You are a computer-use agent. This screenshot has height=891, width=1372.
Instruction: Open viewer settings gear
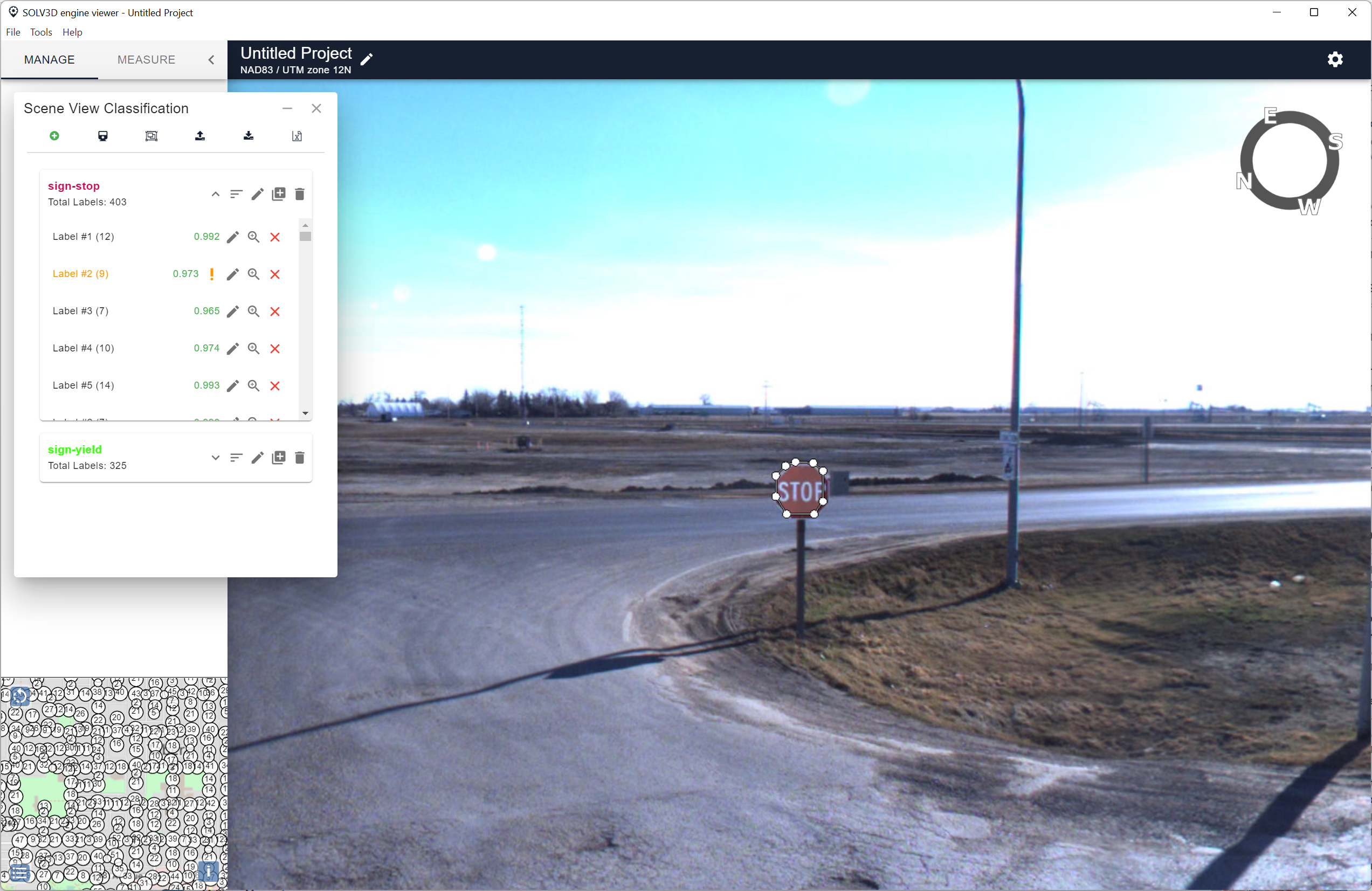click(1335, 59)
